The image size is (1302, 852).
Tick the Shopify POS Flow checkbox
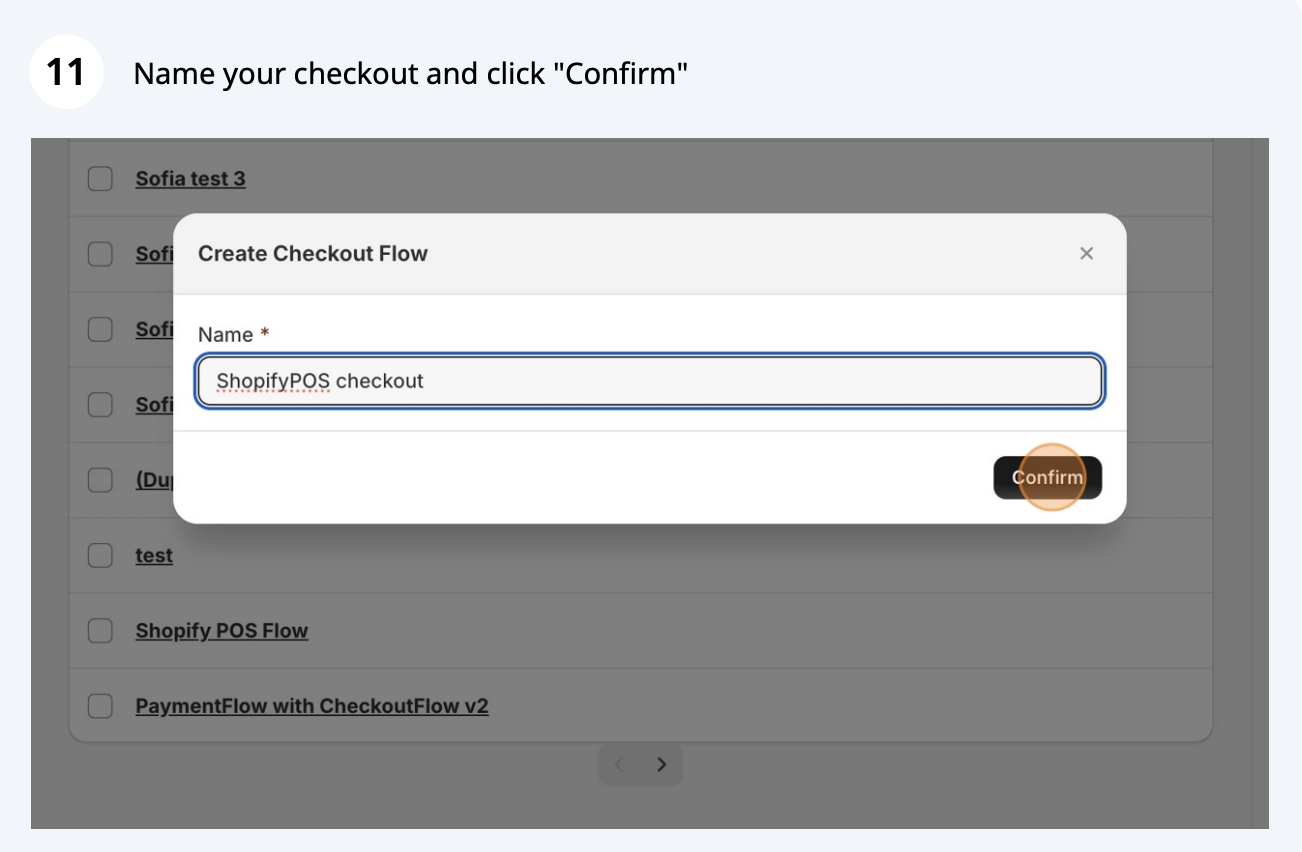click(x=100, y=631)
